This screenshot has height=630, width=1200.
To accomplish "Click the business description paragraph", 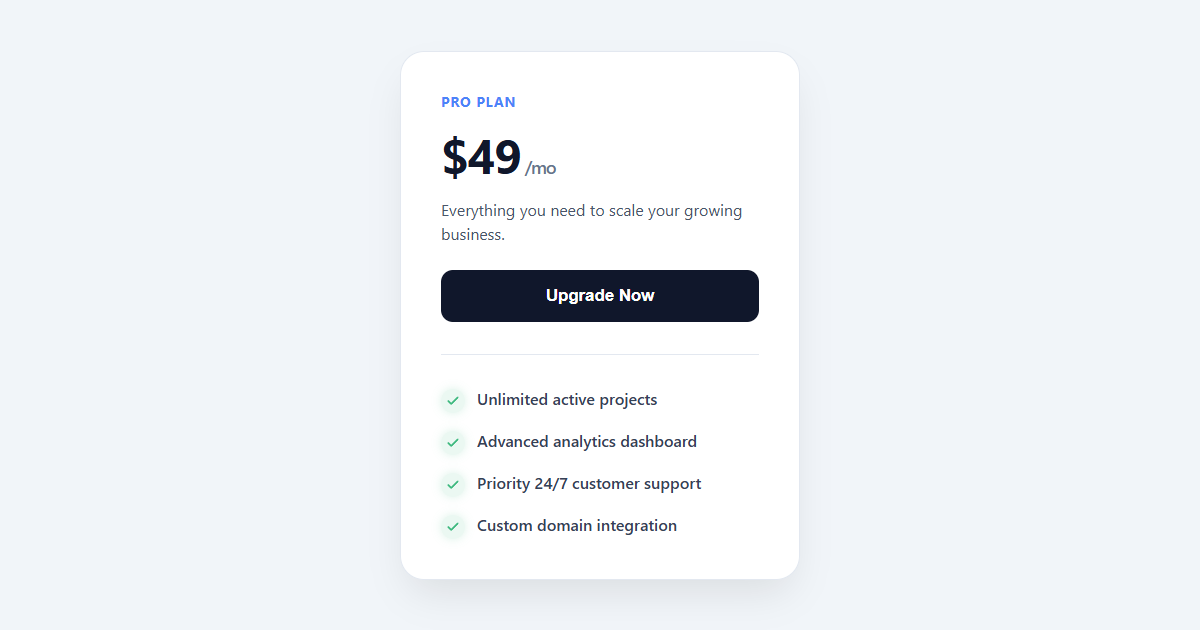I will pos(591,222).
